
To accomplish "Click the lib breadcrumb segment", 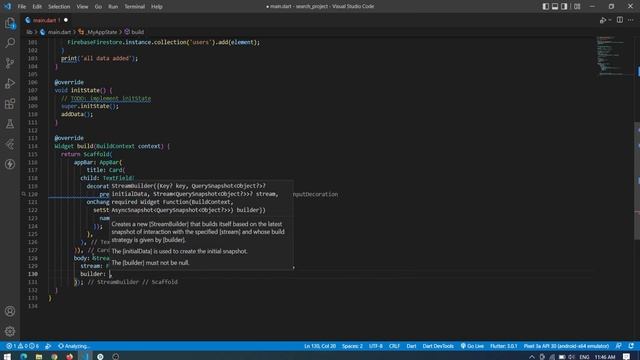I will (29, 32).
